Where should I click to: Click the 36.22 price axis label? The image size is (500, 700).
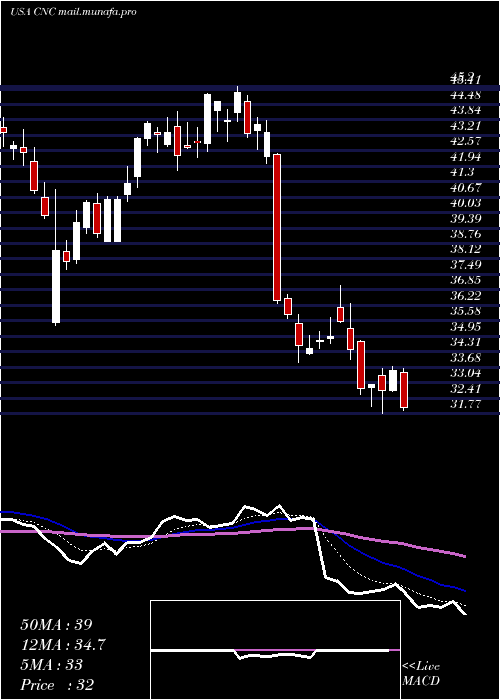point(466,296)
